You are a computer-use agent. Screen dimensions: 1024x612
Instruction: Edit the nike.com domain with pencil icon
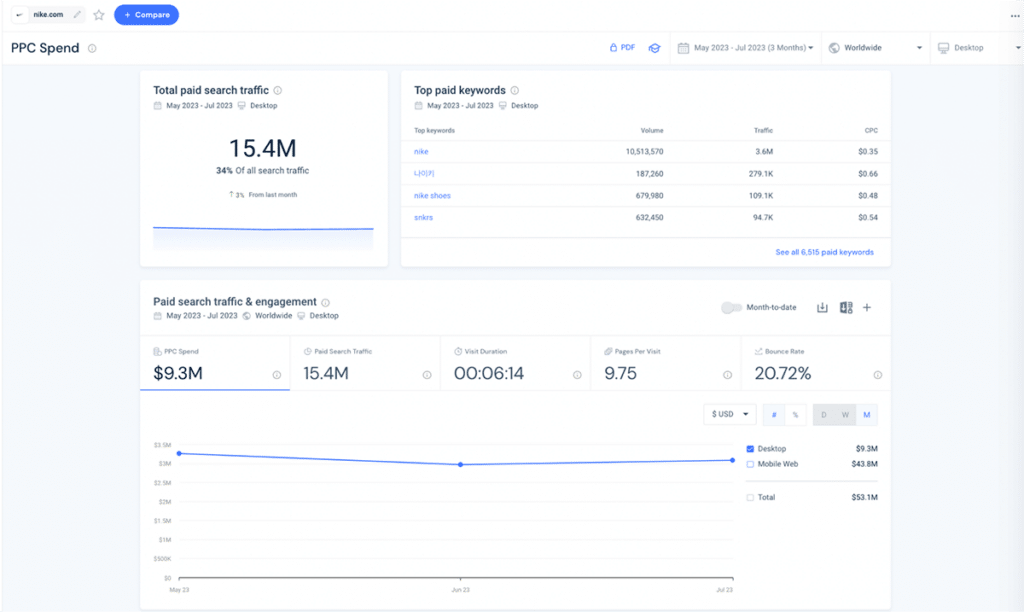click(77, 14)
